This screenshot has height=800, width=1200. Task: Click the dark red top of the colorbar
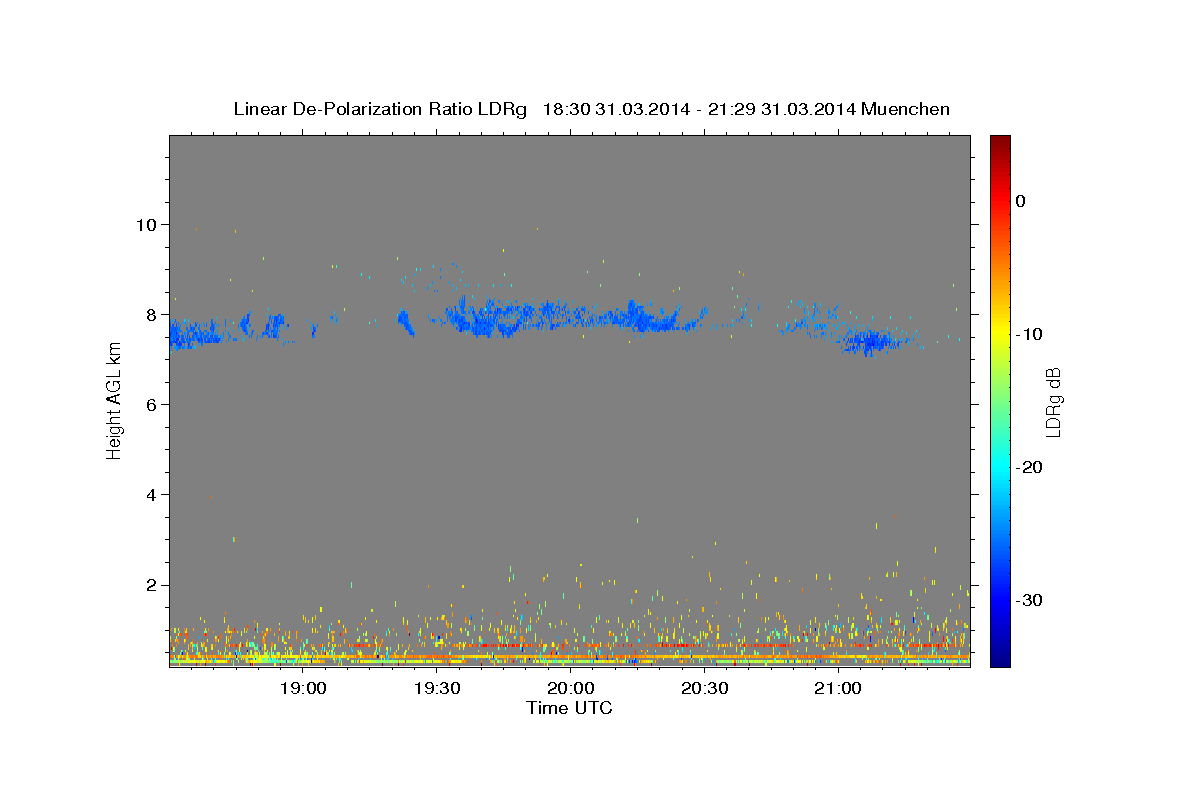tap(1000, 142)
